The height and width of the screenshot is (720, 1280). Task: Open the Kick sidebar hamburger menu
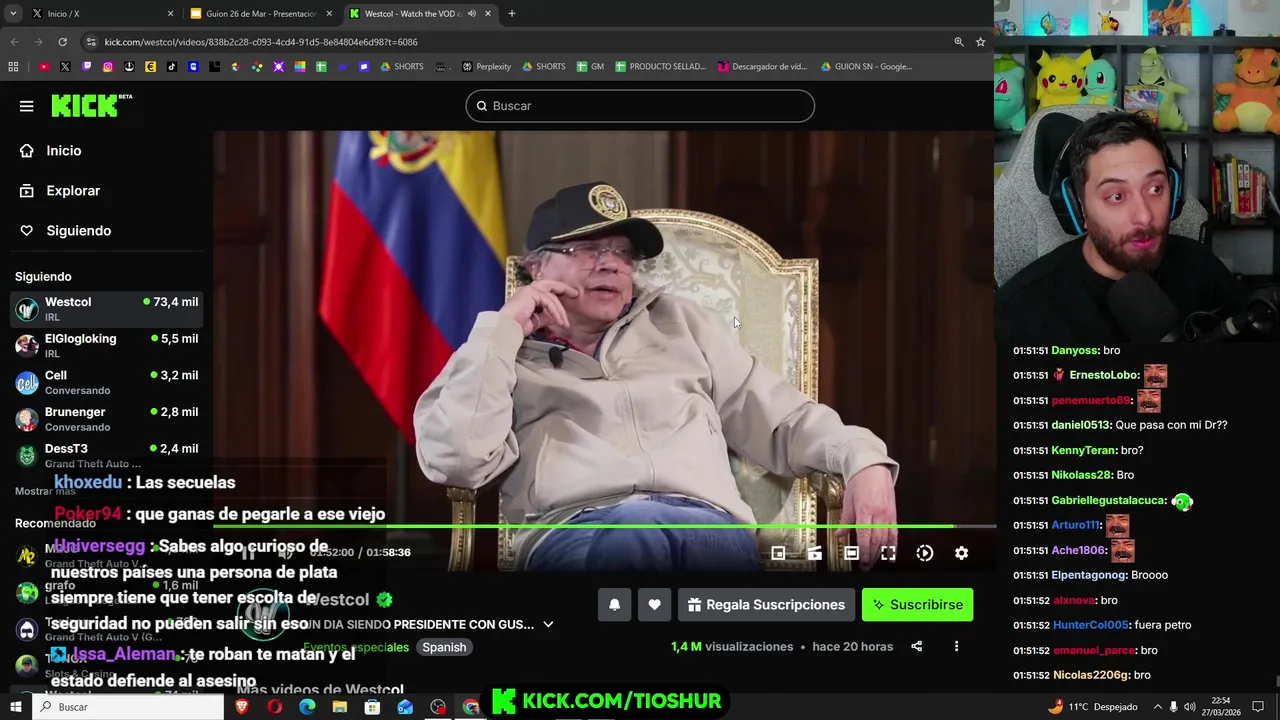27,106
